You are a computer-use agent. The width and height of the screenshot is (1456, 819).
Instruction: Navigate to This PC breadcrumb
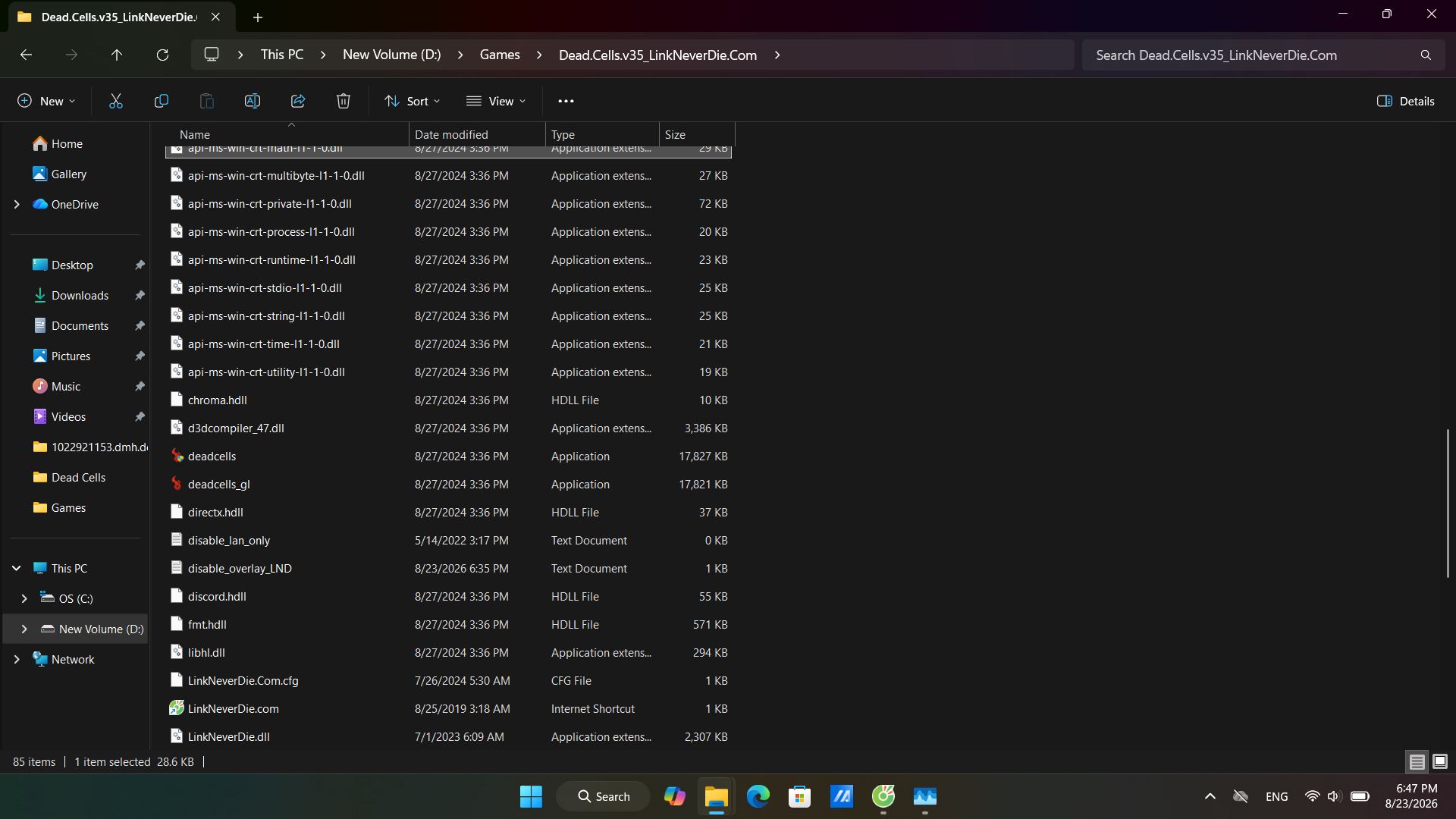pos(282,55)
